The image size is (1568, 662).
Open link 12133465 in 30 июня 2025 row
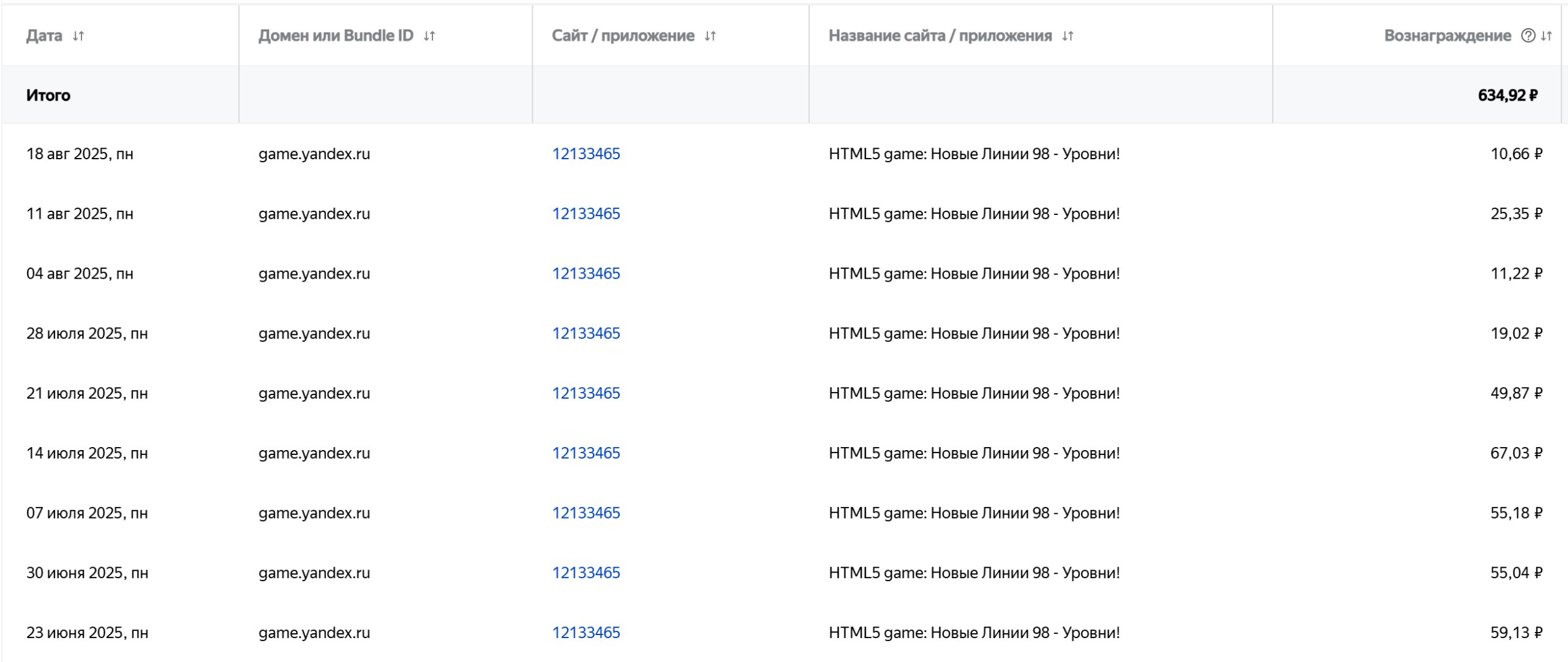[586, 573]
